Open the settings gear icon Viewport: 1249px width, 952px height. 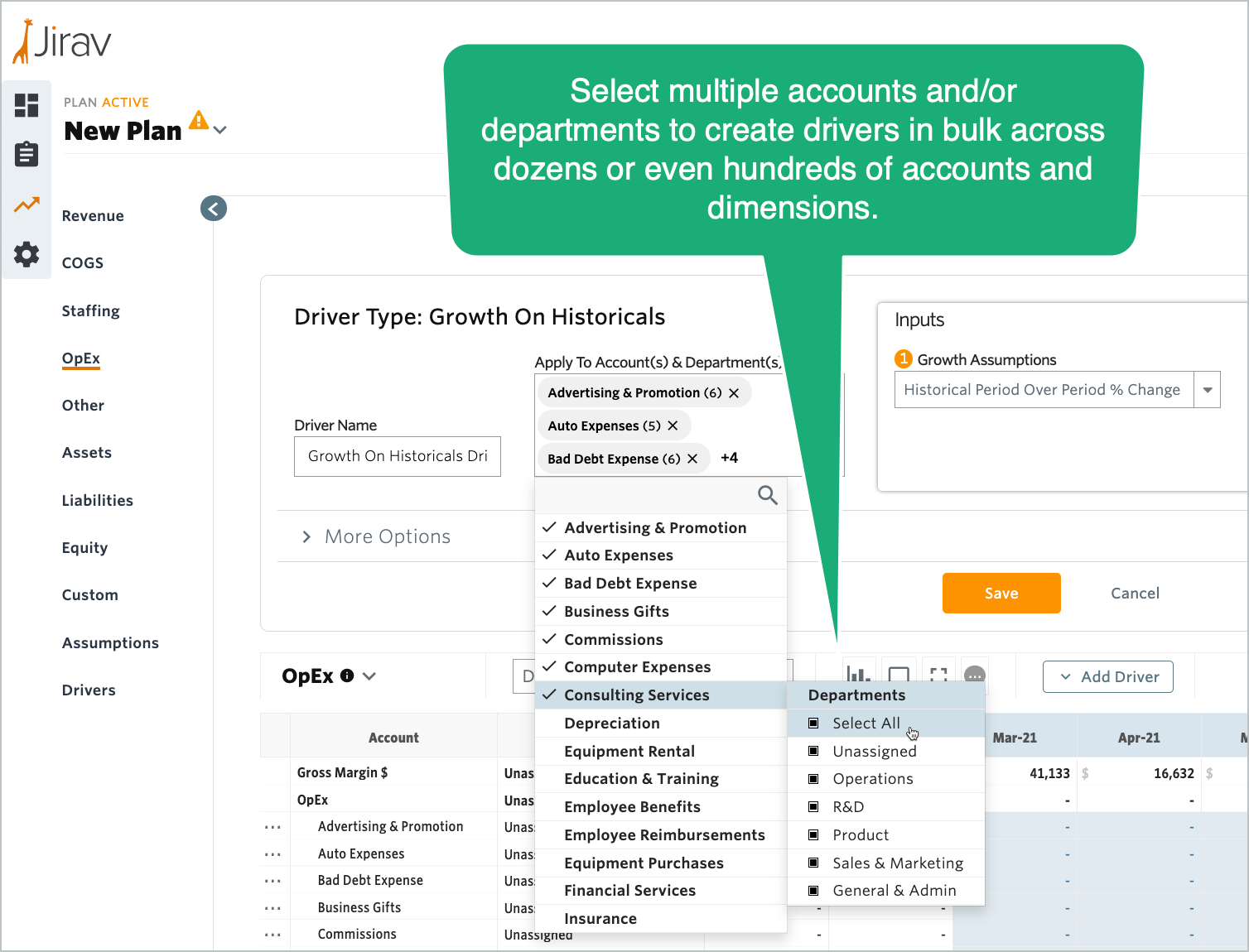pyautogui.click(x=27, y=254)
